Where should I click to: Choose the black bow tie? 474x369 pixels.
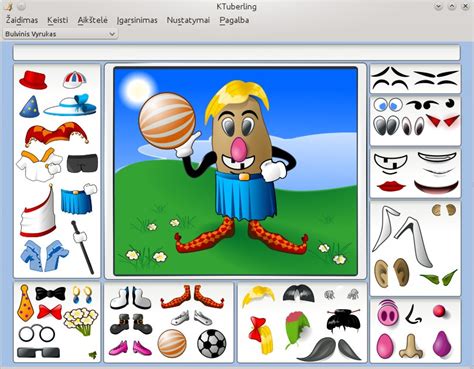[x=50, y=293]
